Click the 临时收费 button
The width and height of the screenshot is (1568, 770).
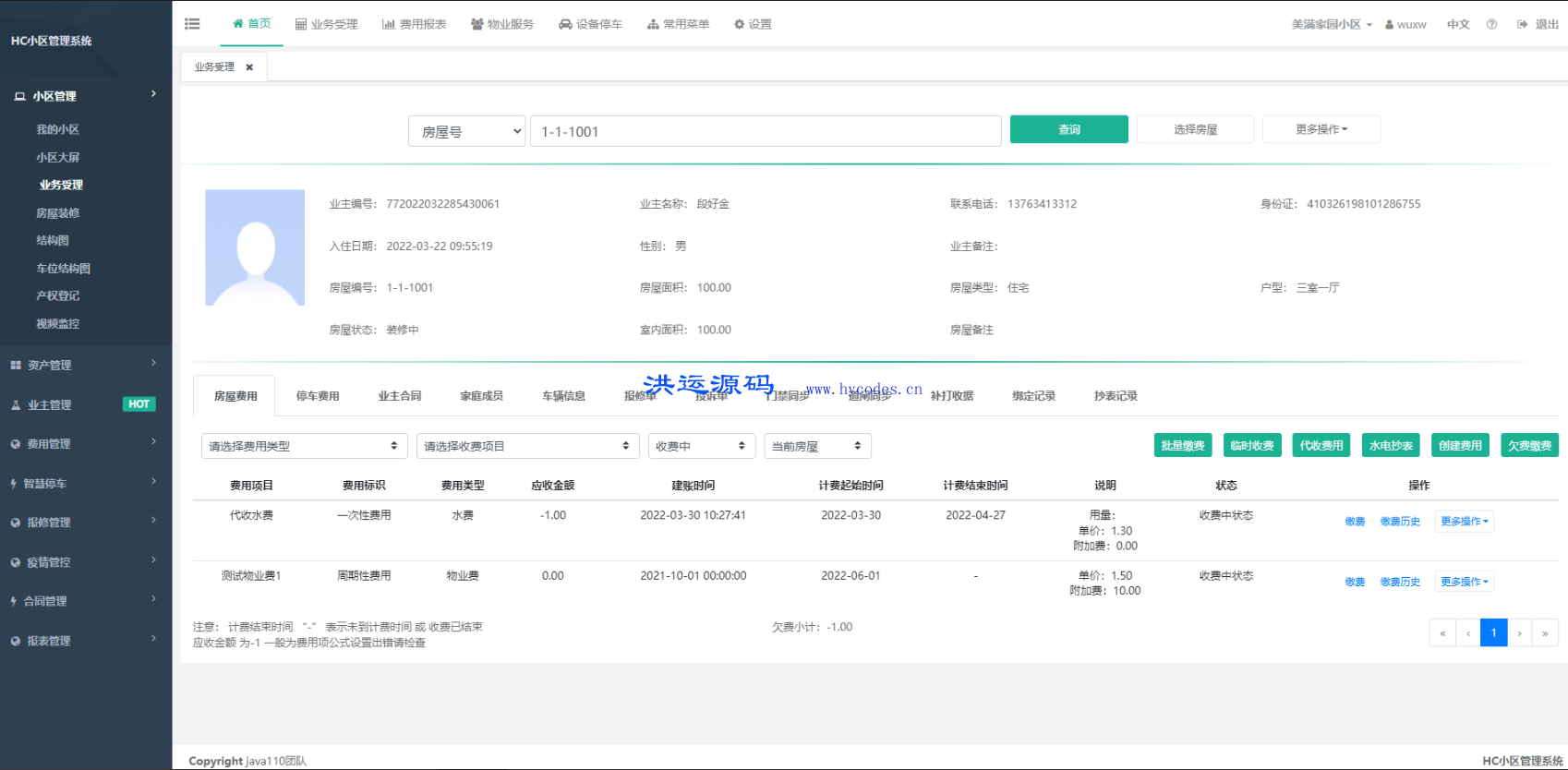pyautogui.click(x=1252, y=445)
